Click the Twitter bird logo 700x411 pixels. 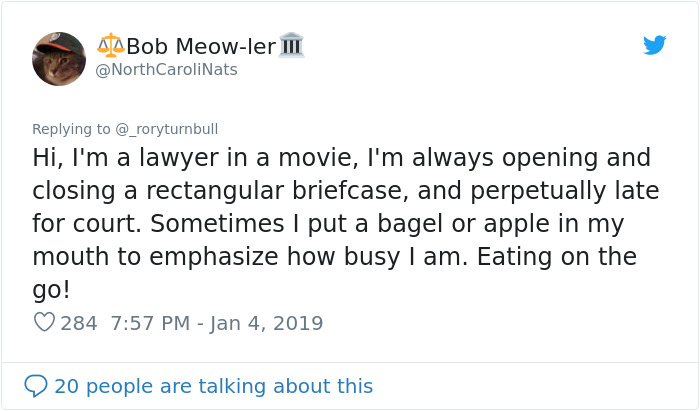(654, 45)
